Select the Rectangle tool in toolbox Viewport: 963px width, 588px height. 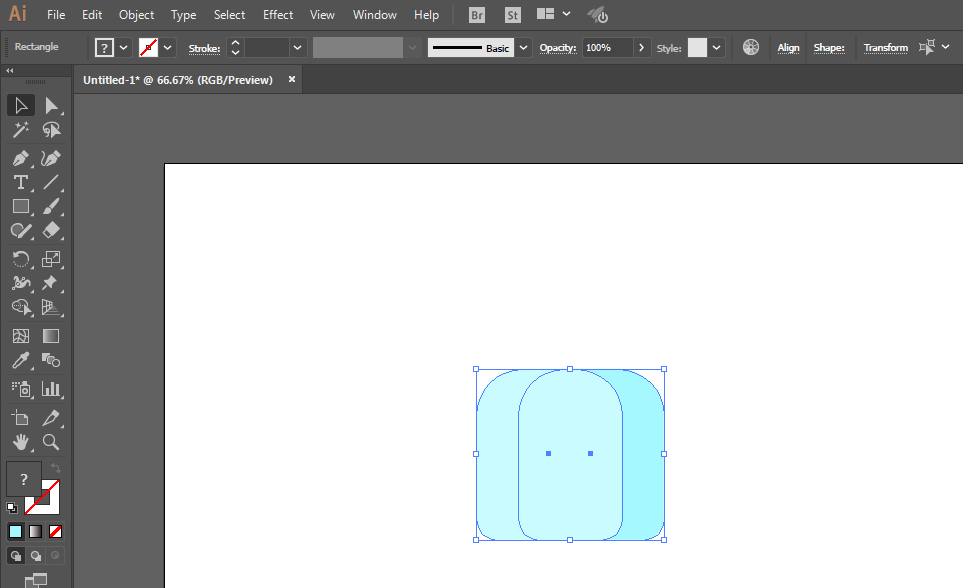[x=20, y=206]
